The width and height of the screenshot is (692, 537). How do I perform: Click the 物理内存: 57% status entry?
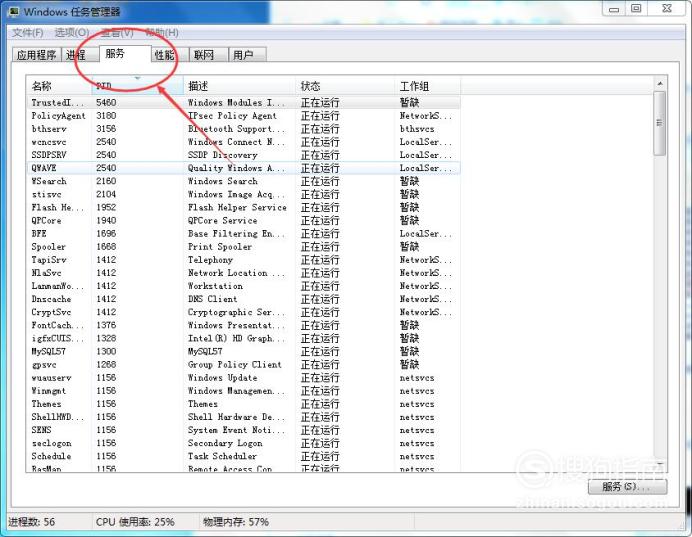(x=236, y=522)
